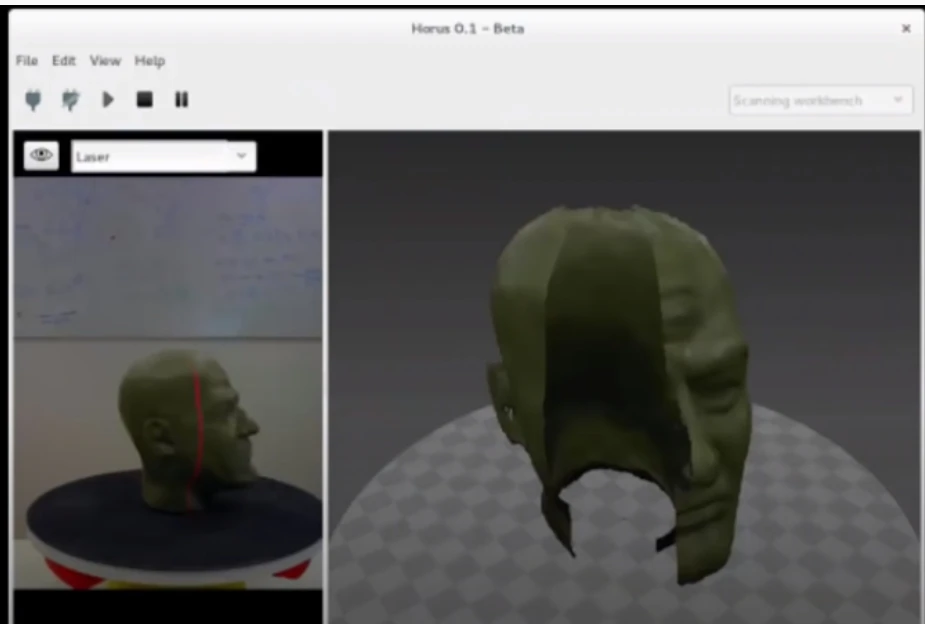Open the Scanning workbench selector
Screen dimensions: 925x624
[x=821, y=100]
